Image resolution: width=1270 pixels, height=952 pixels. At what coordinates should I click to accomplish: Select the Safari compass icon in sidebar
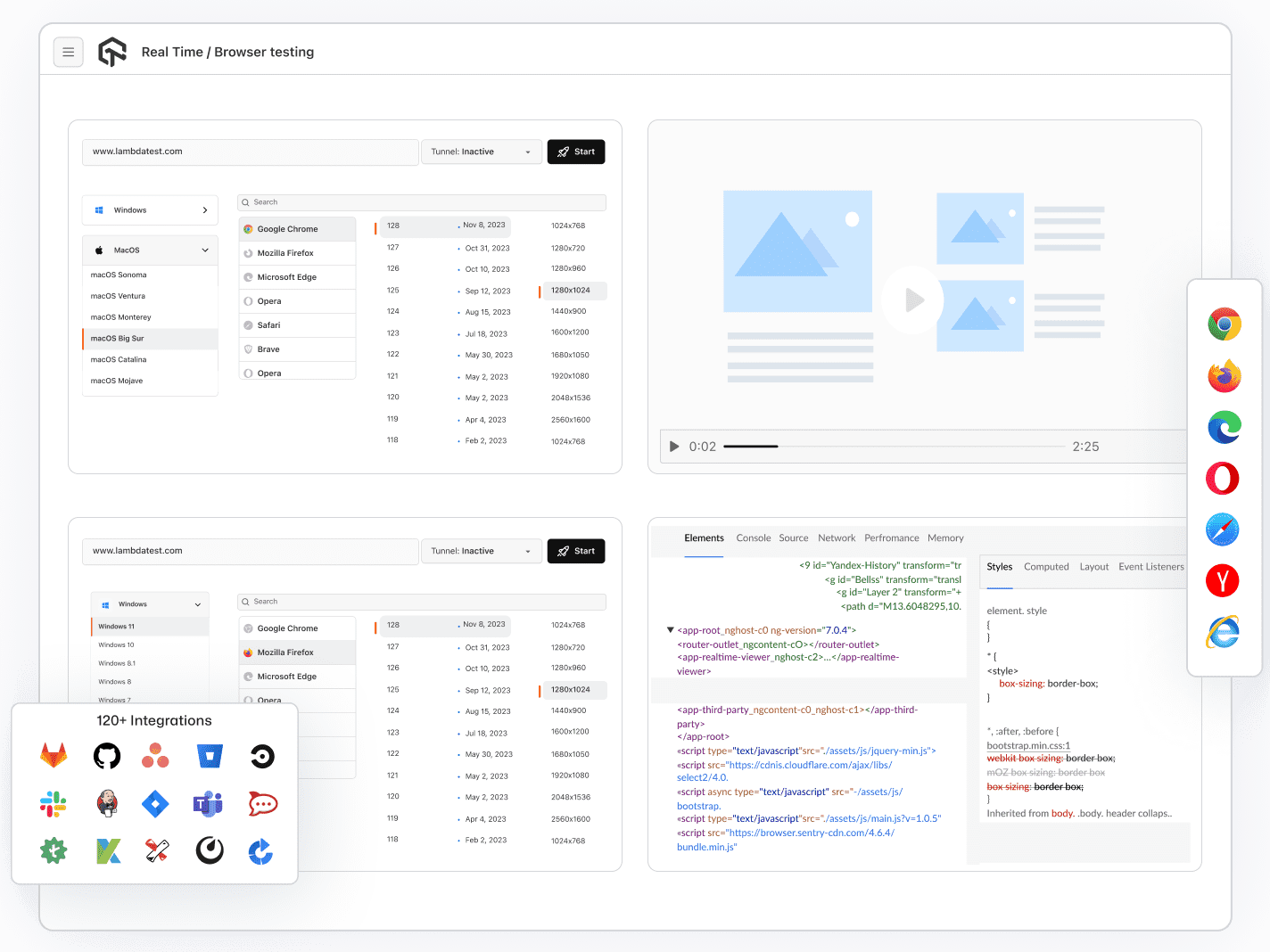[1223, 529]
